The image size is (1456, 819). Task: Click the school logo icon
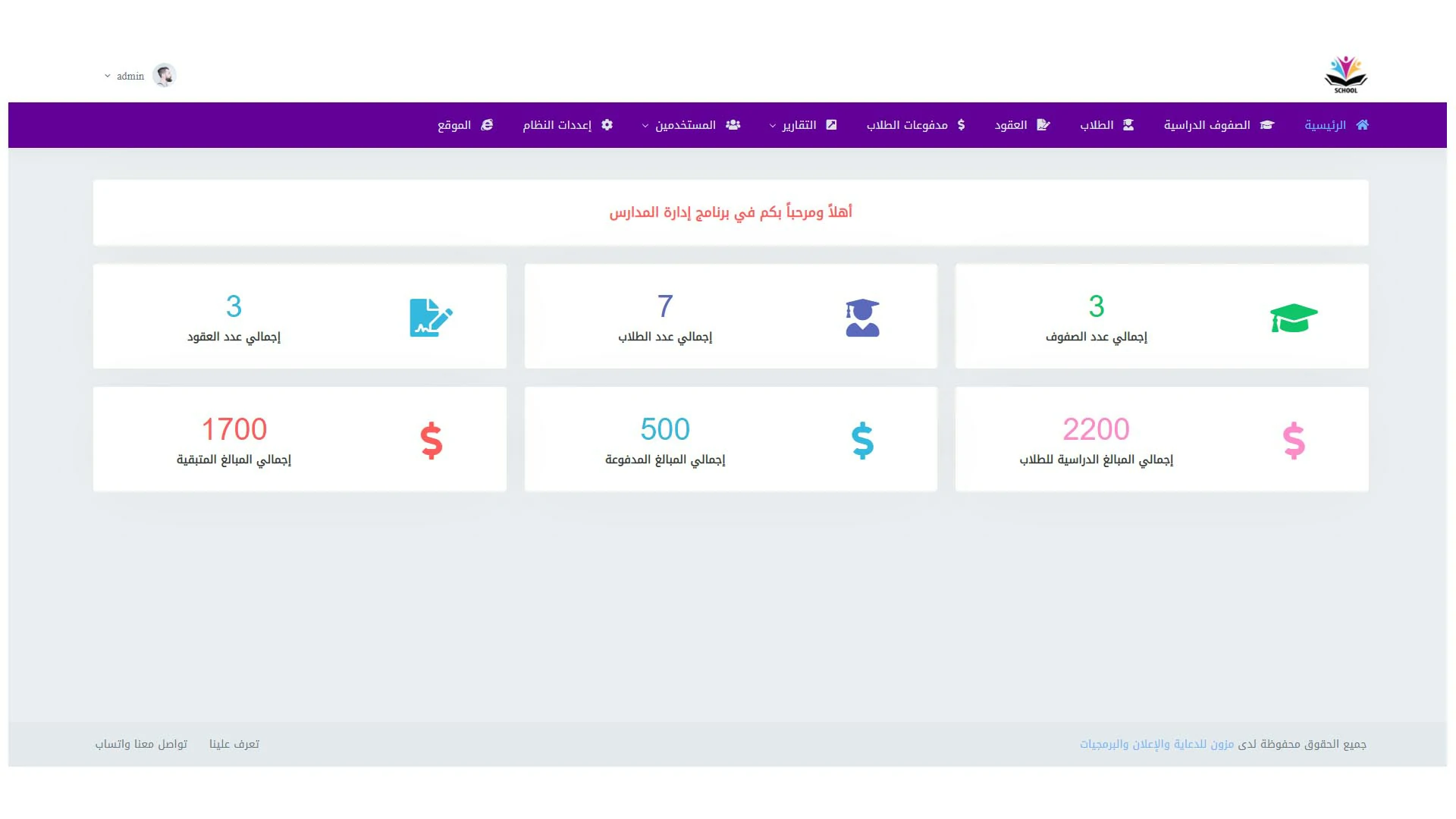pos(1345,74)
